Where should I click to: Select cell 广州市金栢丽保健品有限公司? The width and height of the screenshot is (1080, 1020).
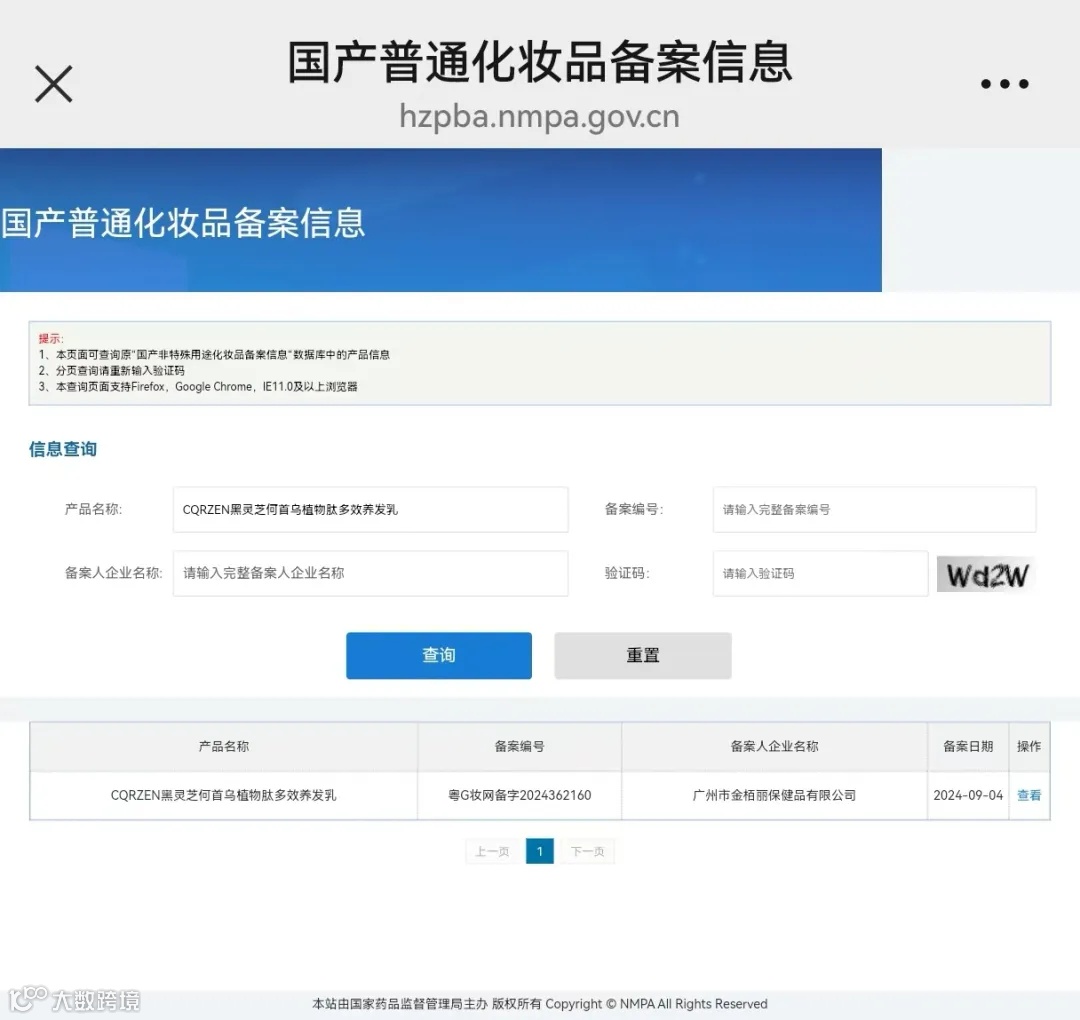[774, 795]
